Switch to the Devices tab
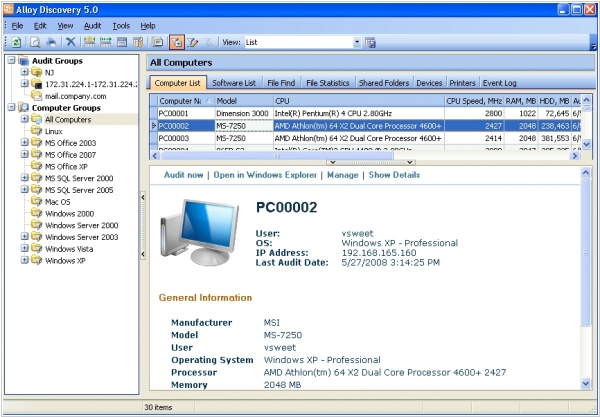 (x=429, y=83)
